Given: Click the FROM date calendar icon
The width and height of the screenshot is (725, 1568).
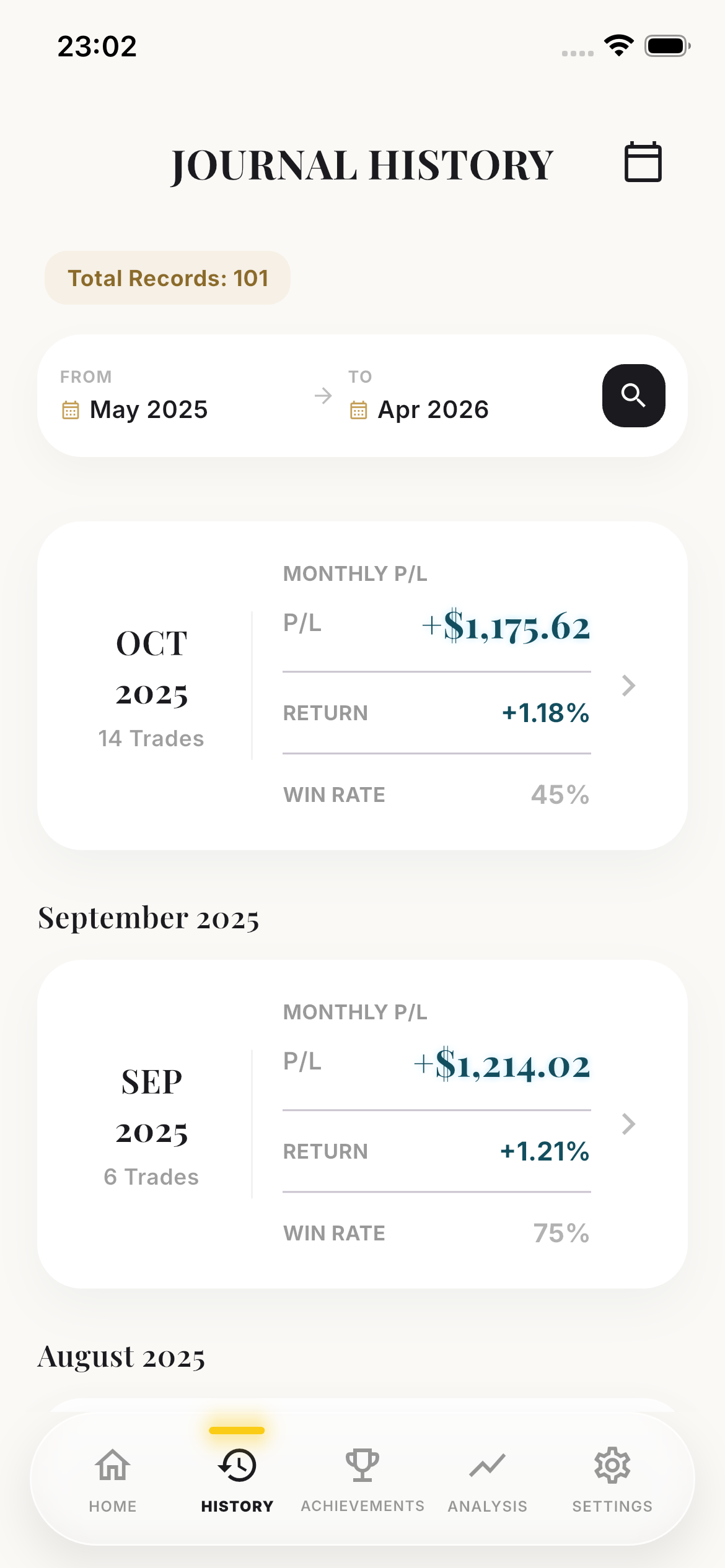Looking at the screenshot, I should tap(71, 410).
